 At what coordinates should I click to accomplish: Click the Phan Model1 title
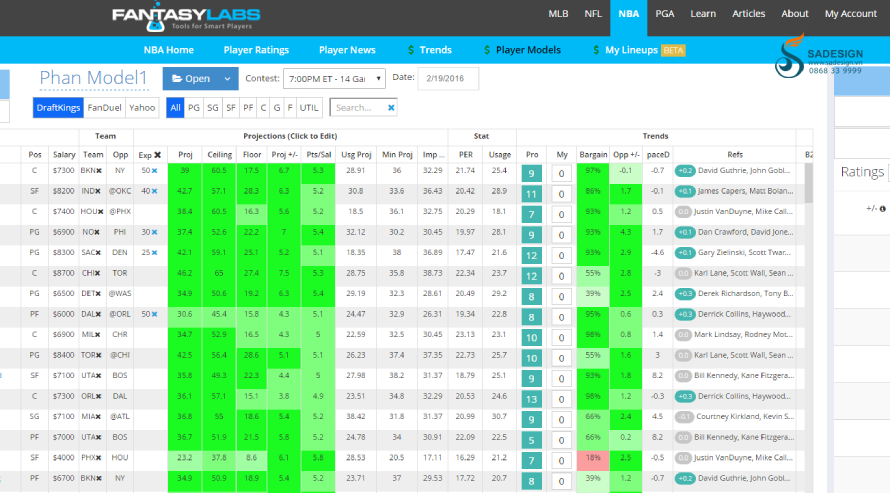coord(94,78)
